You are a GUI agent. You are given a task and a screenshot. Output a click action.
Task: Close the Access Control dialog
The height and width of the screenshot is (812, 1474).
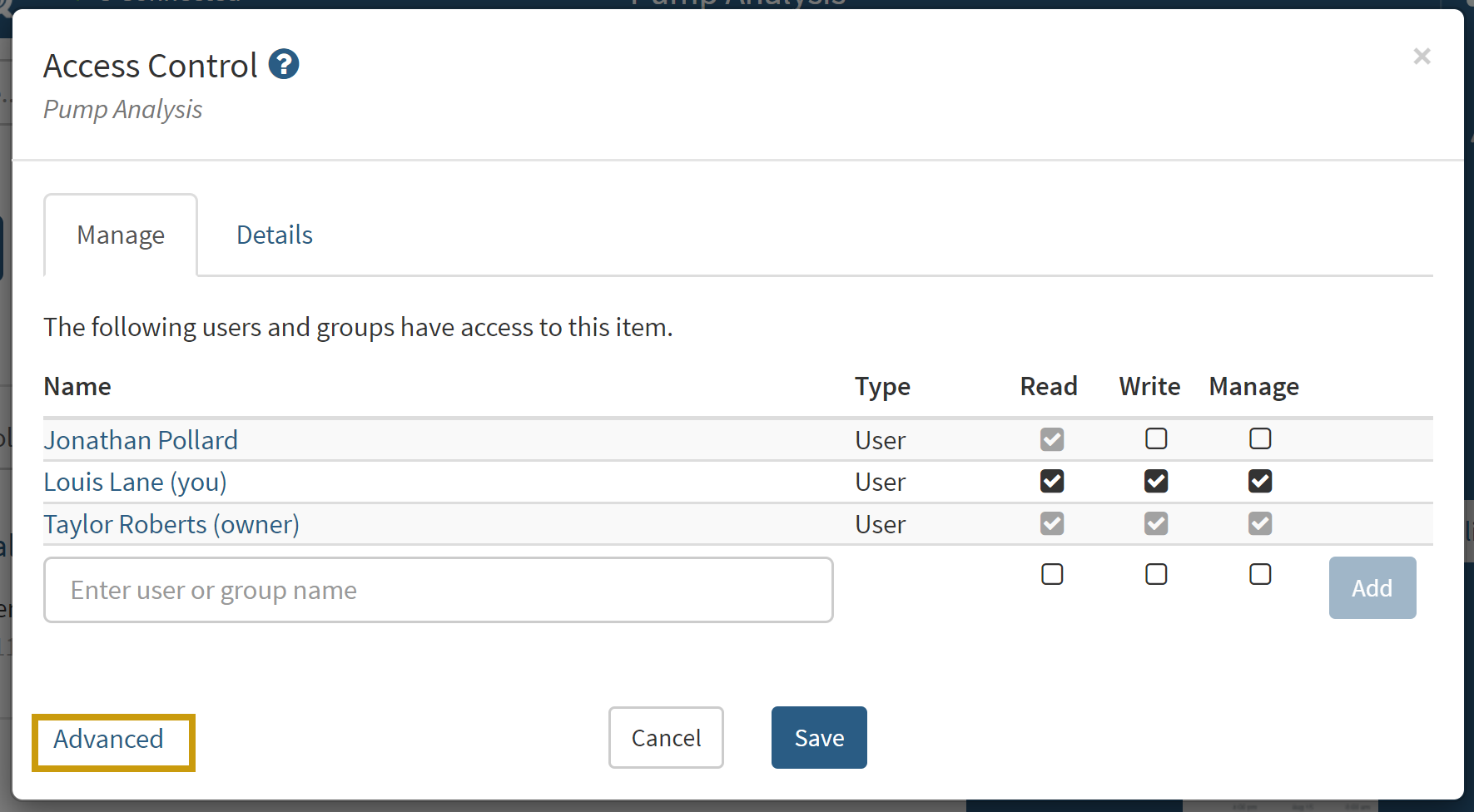[x=1422, y=57]
